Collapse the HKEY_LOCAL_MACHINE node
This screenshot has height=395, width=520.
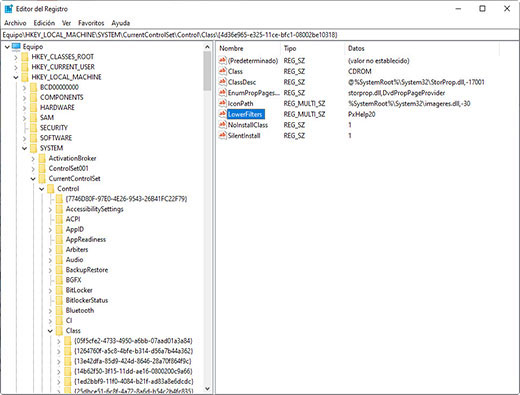[x=16, y=77]
